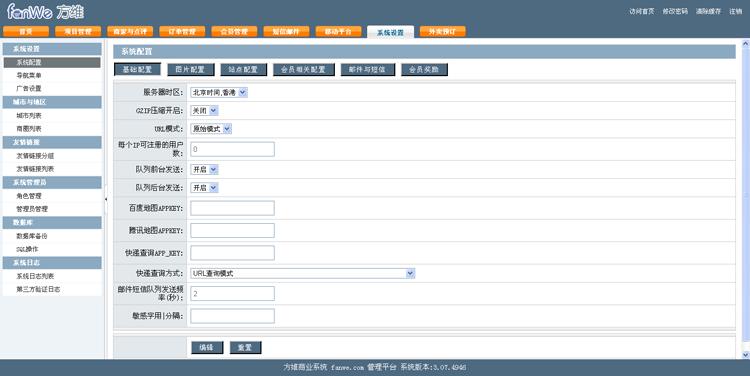Open 系统日志列表 in the sidebar
This screenshot has width=750, height=376.
pyautogui.click(x=52, y=276)
